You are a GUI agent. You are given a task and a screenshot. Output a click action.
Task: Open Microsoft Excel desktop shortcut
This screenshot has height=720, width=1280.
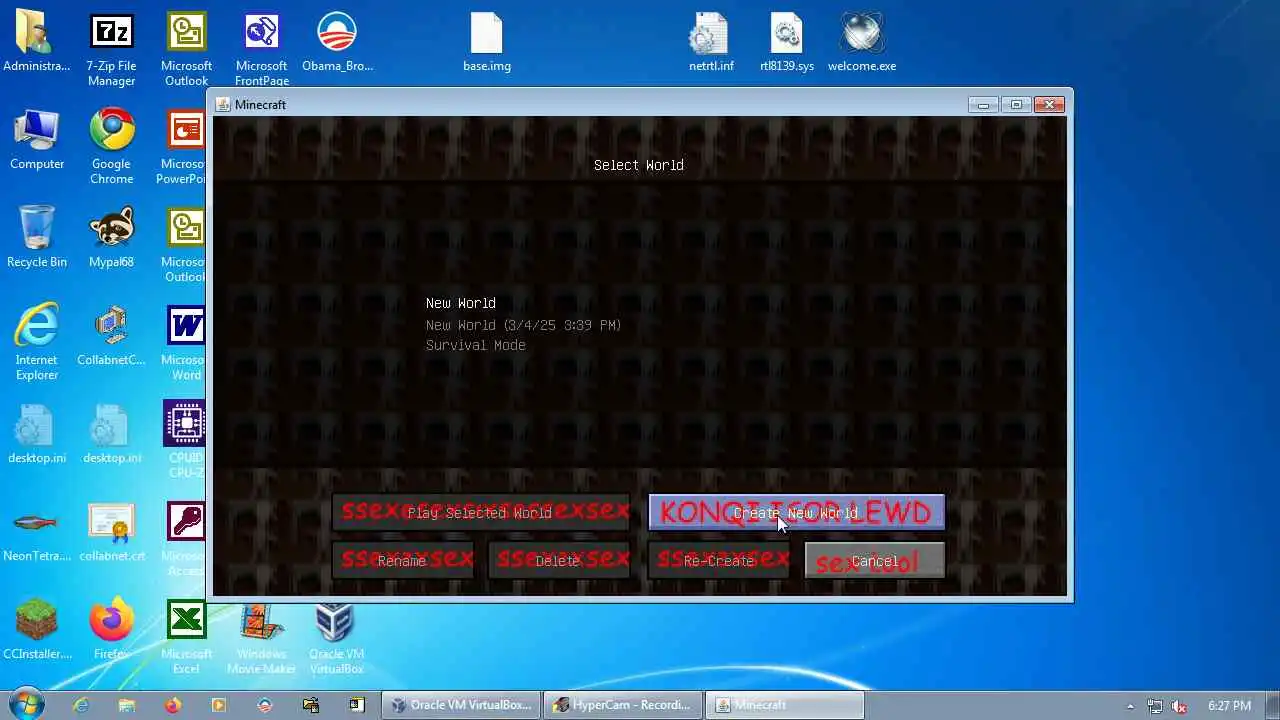pyautogui.click(x=186, y=637)
